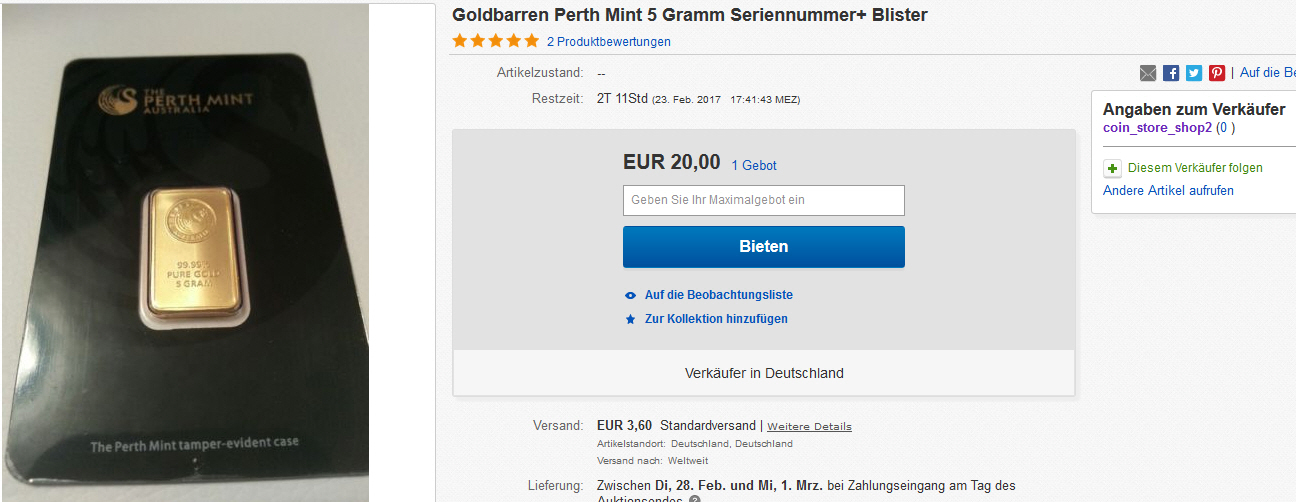1296x502 pixels.
Task: Click the maximum bid input field
Action: pos(763,200)
